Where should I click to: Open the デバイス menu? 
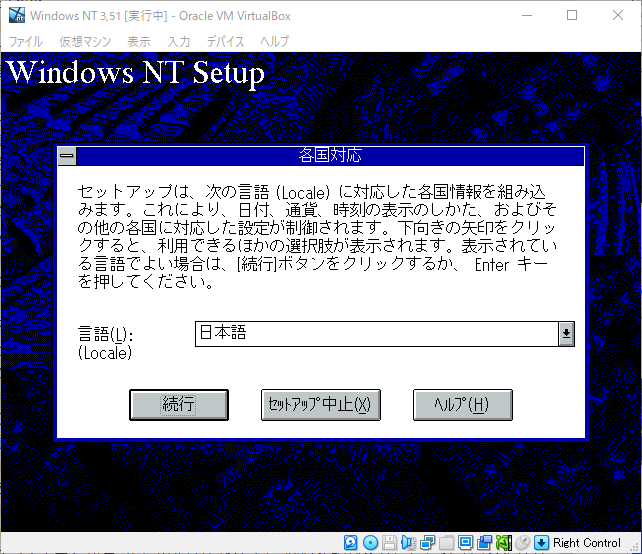coord(225,41)
